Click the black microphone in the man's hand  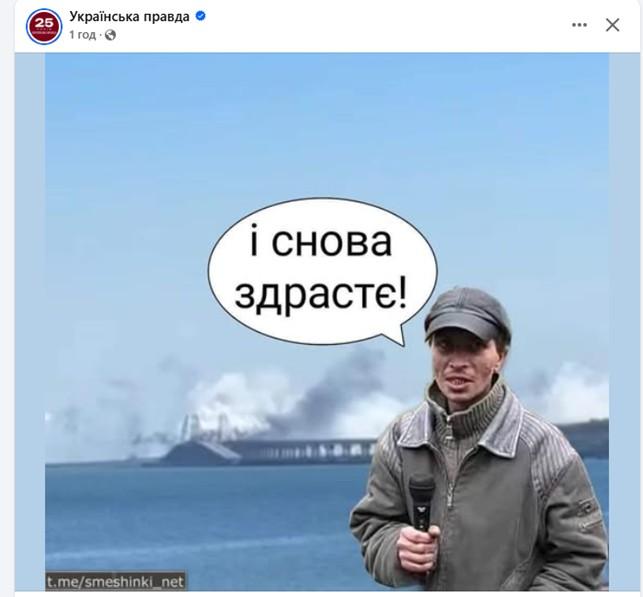point(422,502)
